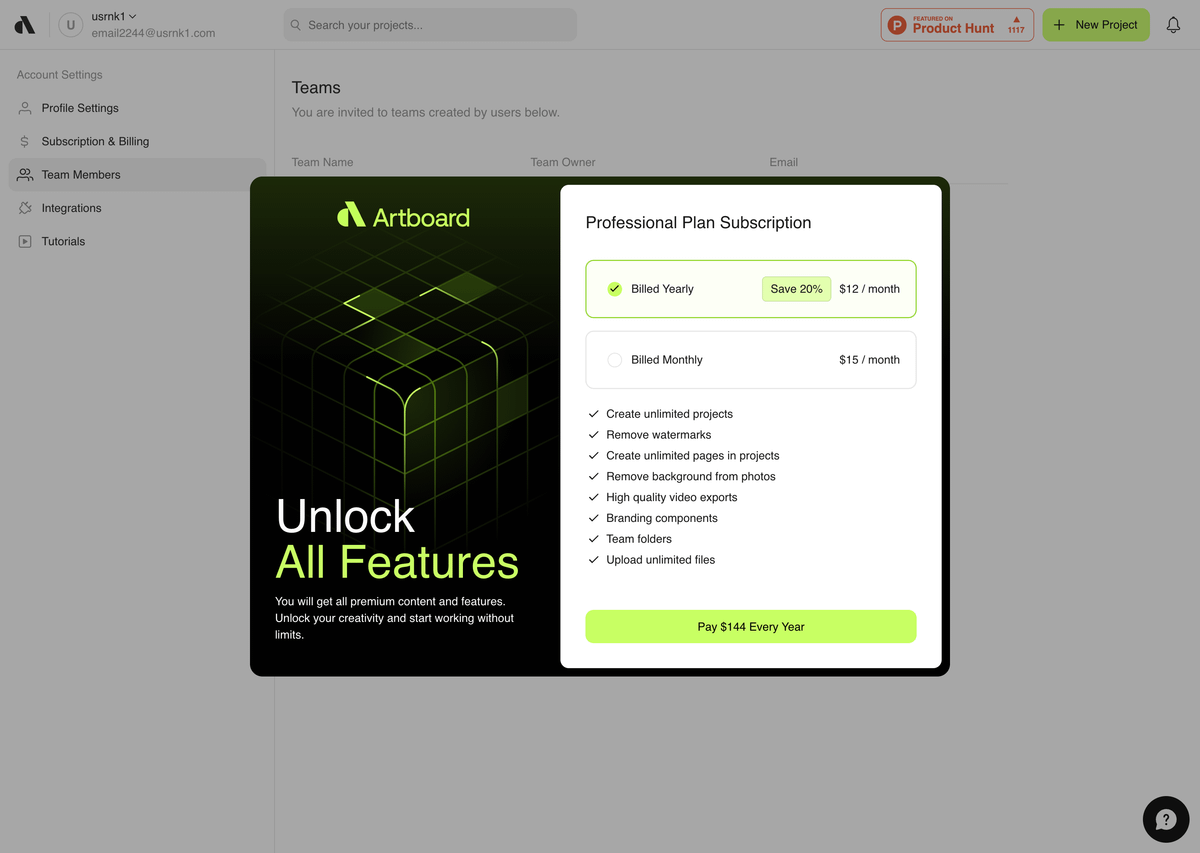Focus the Search your projects field
The image size is (1200, 853).
coord(430,25)
